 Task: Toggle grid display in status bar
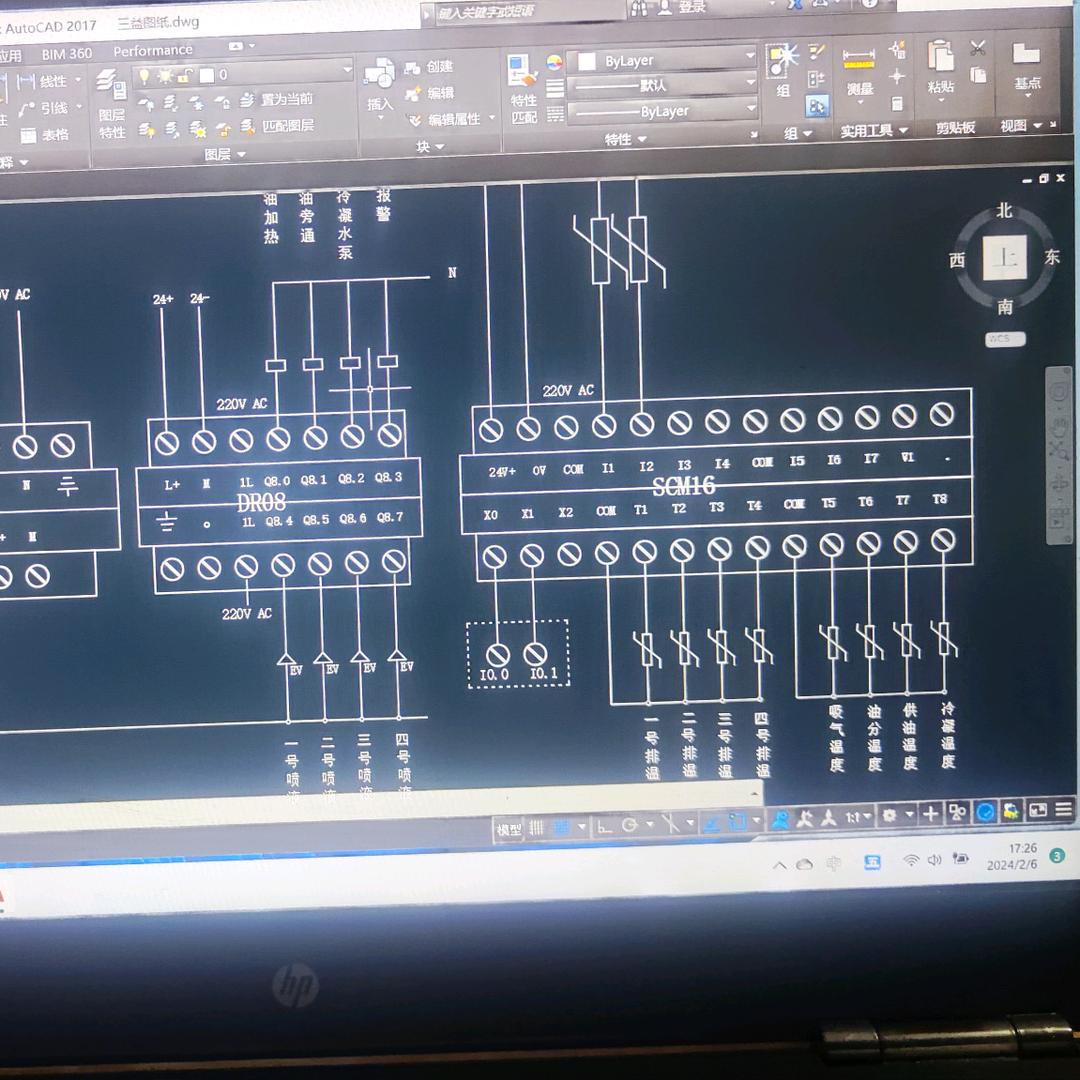click(537, 827)
